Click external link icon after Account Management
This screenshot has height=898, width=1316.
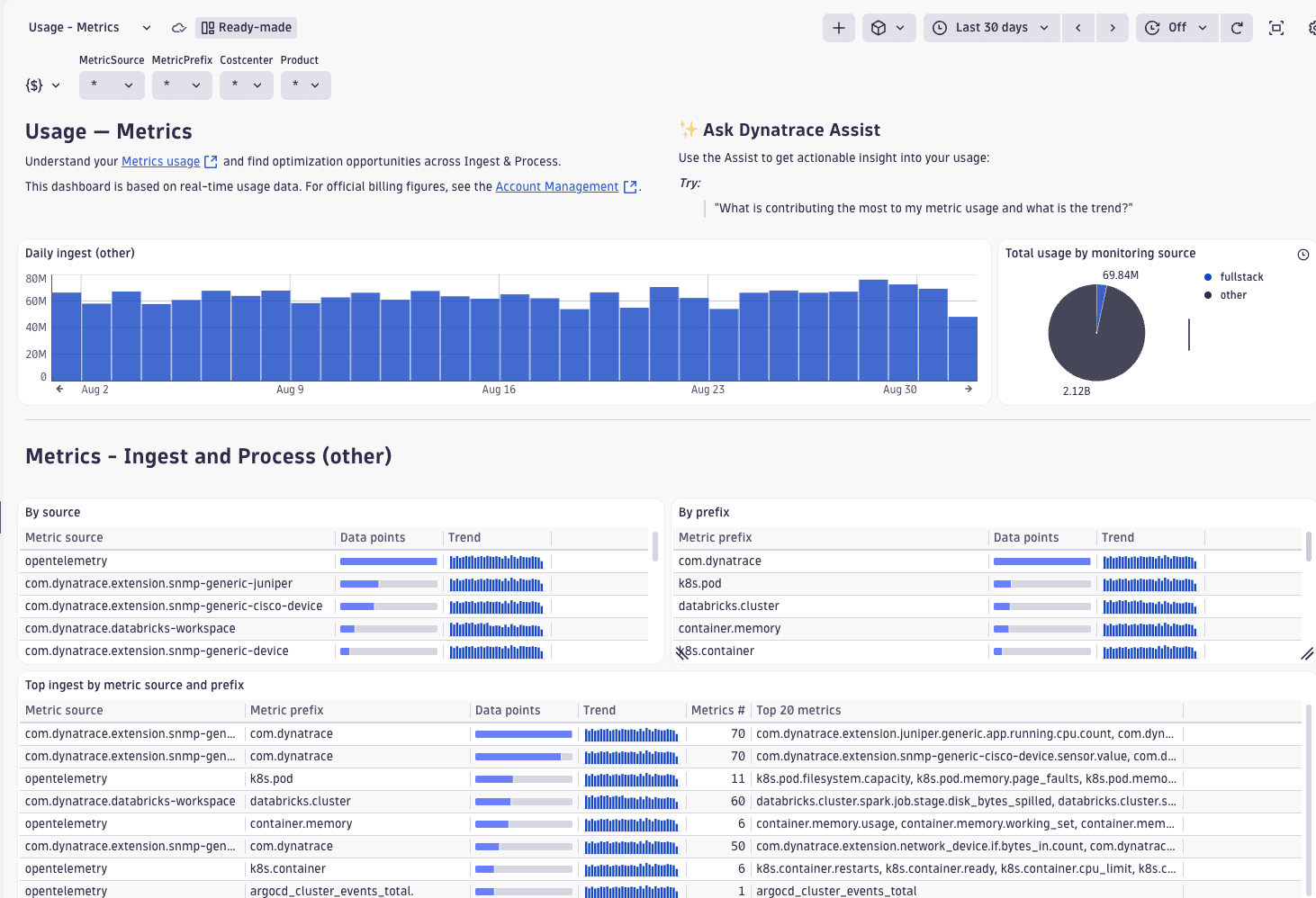pos(630,187)
